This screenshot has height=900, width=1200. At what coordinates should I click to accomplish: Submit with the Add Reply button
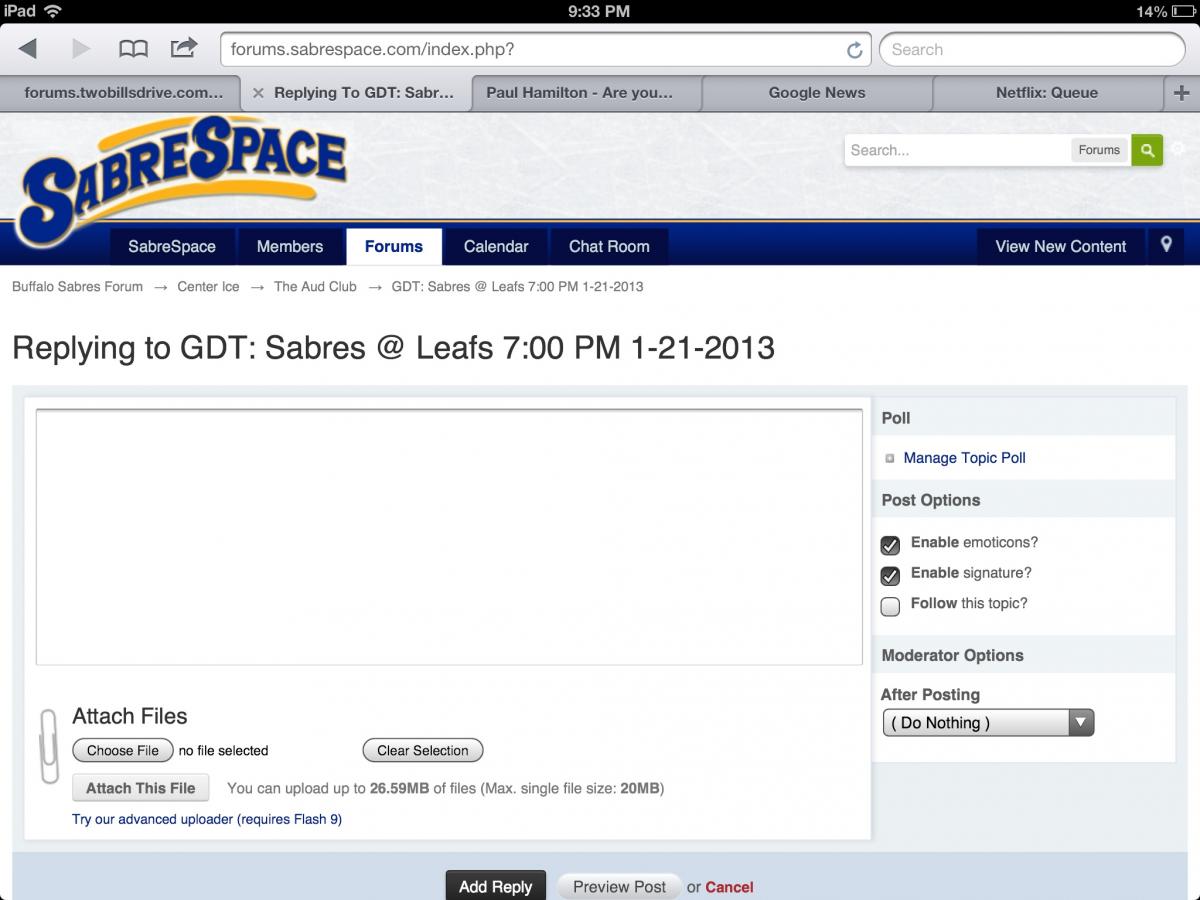pos(496,886)
